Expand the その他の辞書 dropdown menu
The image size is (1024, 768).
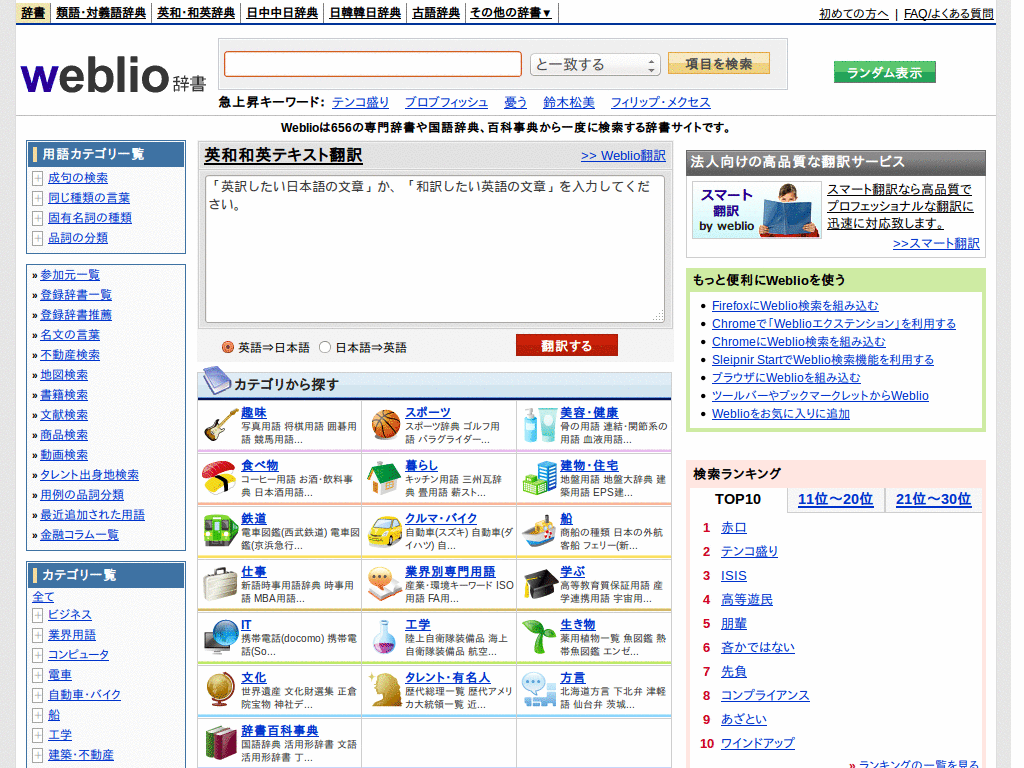point(510,13)
